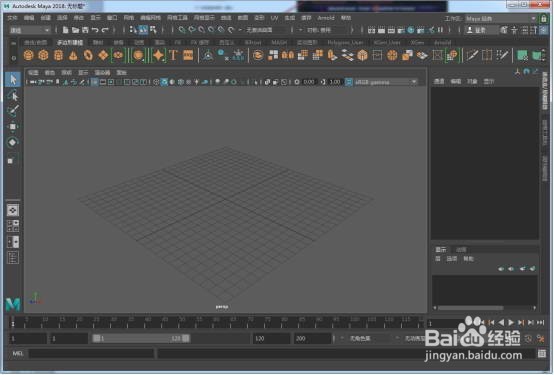Create a polygon cube from the shelf
The width and height of the screenshot is (554, 375).
point(43,55)
